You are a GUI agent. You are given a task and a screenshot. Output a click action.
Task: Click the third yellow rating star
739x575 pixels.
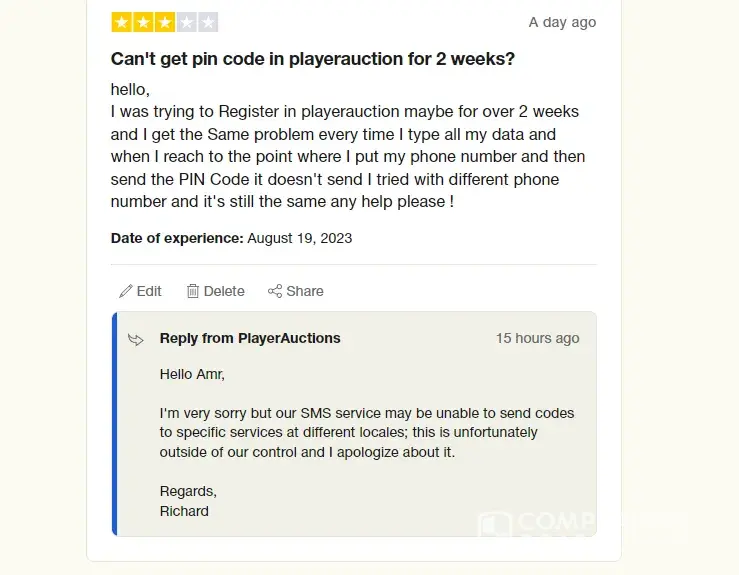point(164,22)
